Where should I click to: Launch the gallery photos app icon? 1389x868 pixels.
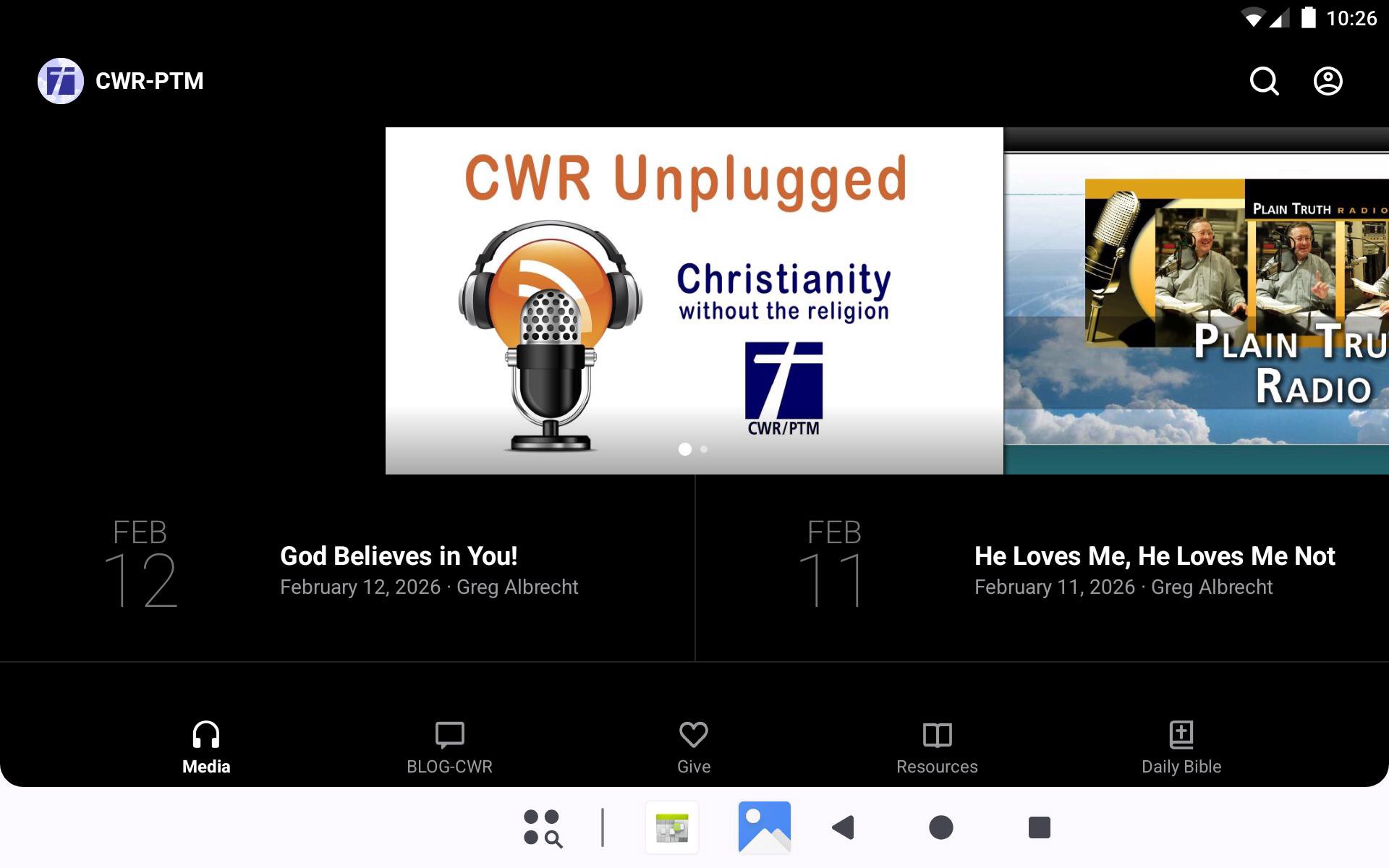coord(764,827)
